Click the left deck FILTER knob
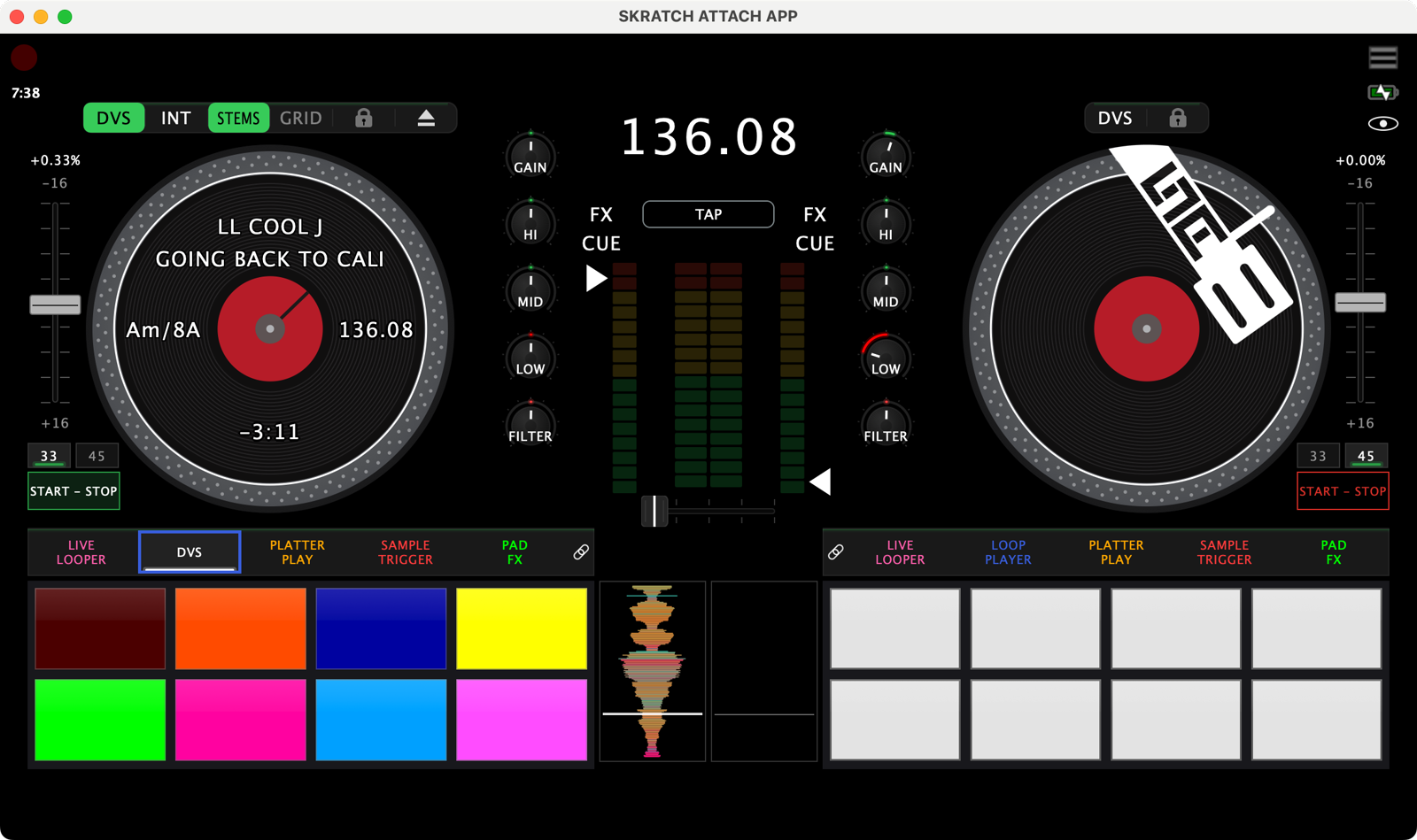The image size is (1417, 840). click(x=530, y=424)
